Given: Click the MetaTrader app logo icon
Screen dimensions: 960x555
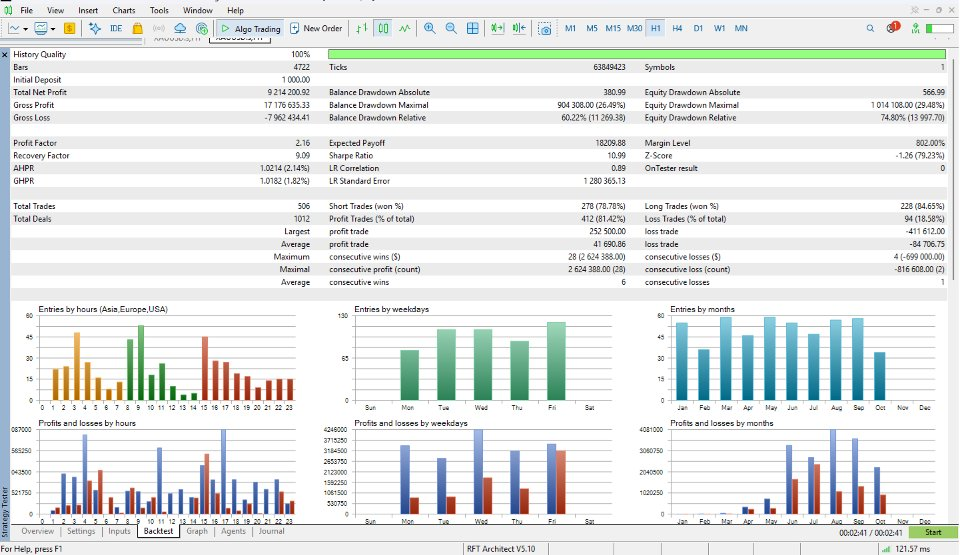Looking at the screenshot, I should [x=8, y=10].
